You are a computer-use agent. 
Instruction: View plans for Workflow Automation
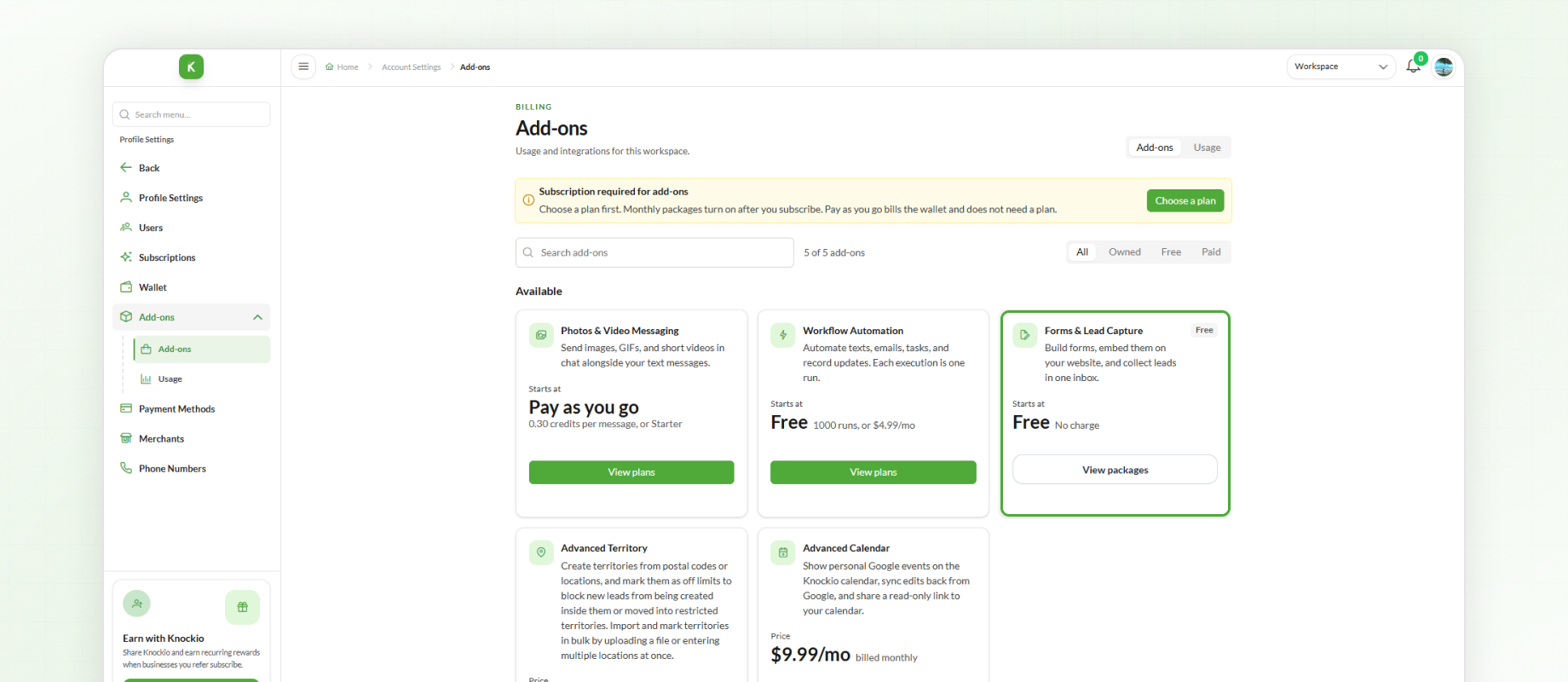873,472
